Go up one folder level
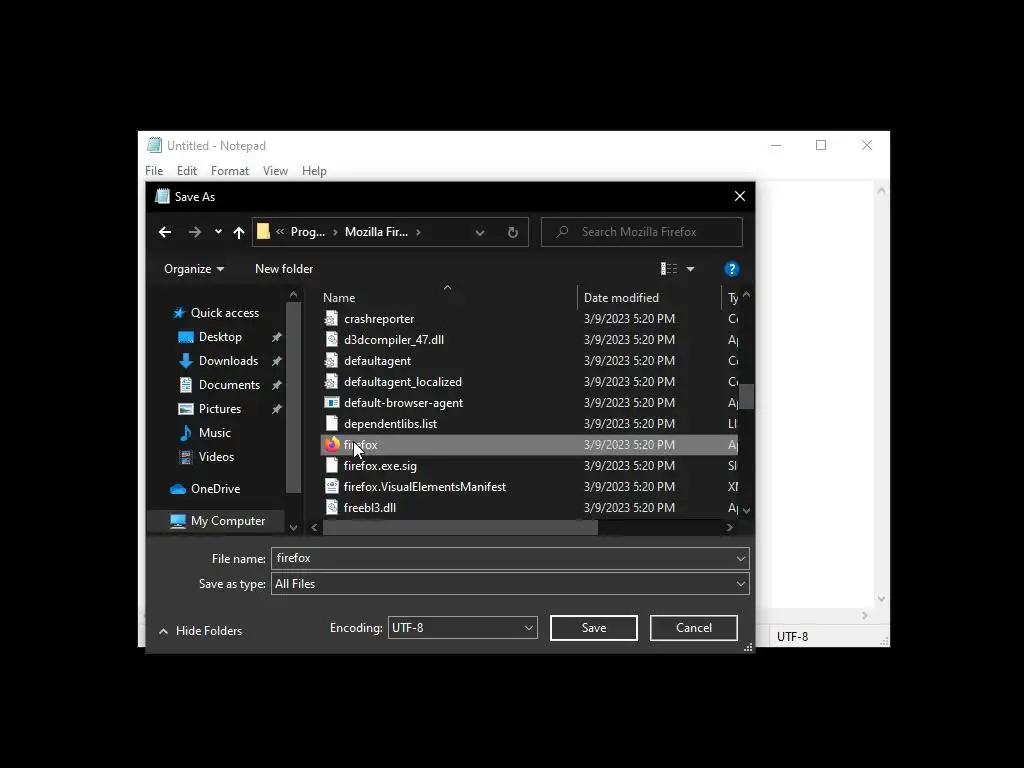 tap(238, 232)
